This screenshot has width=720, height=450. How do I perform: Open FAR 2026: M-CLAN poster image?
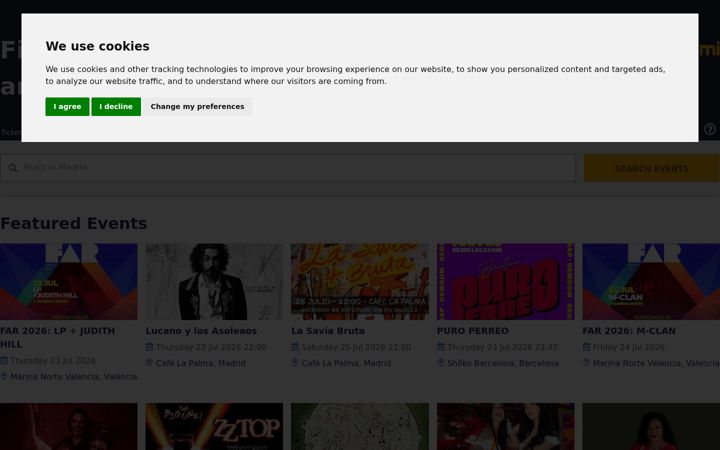click(x=651, y=281)
